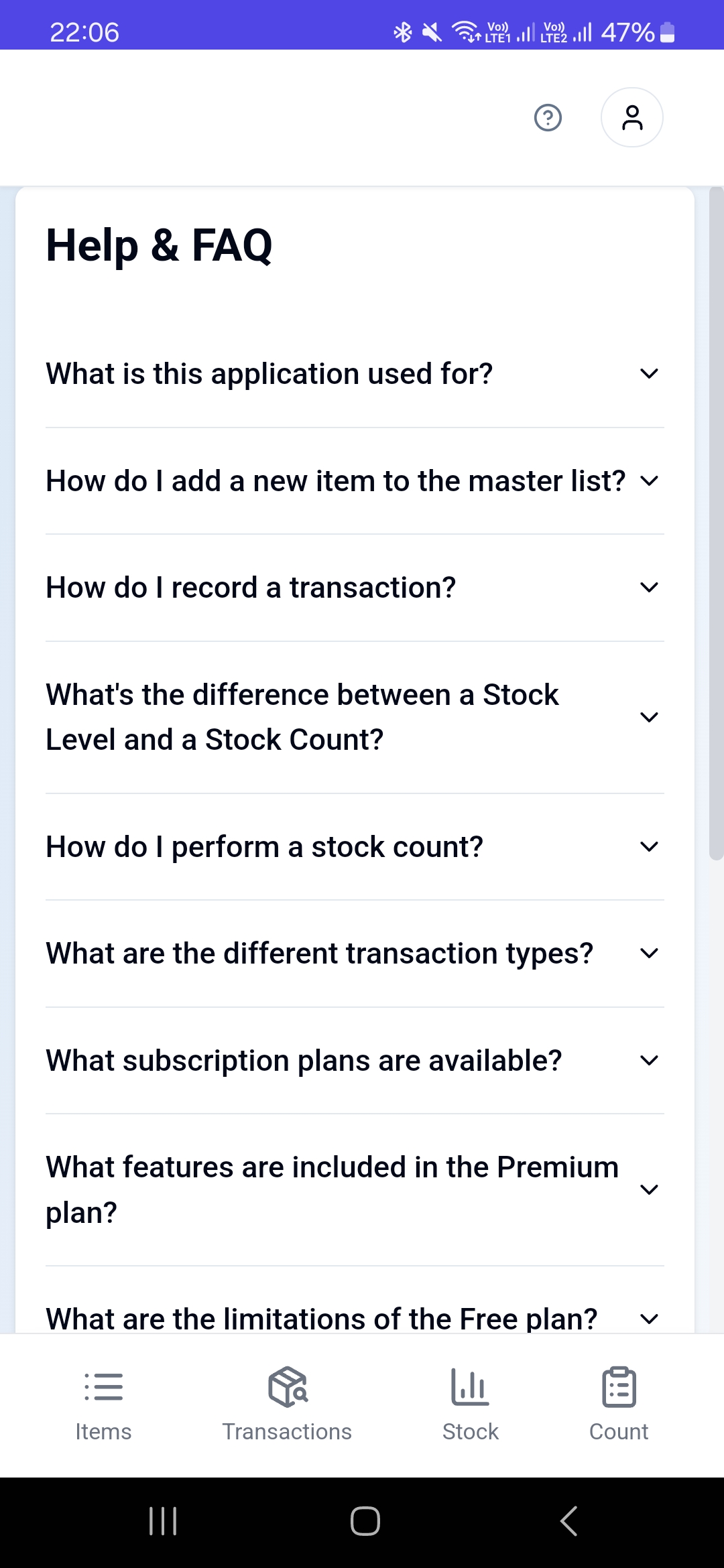Click the page's vertical scrollbar thumb
Screen dimensions: 724x1568
pos(716,523)
